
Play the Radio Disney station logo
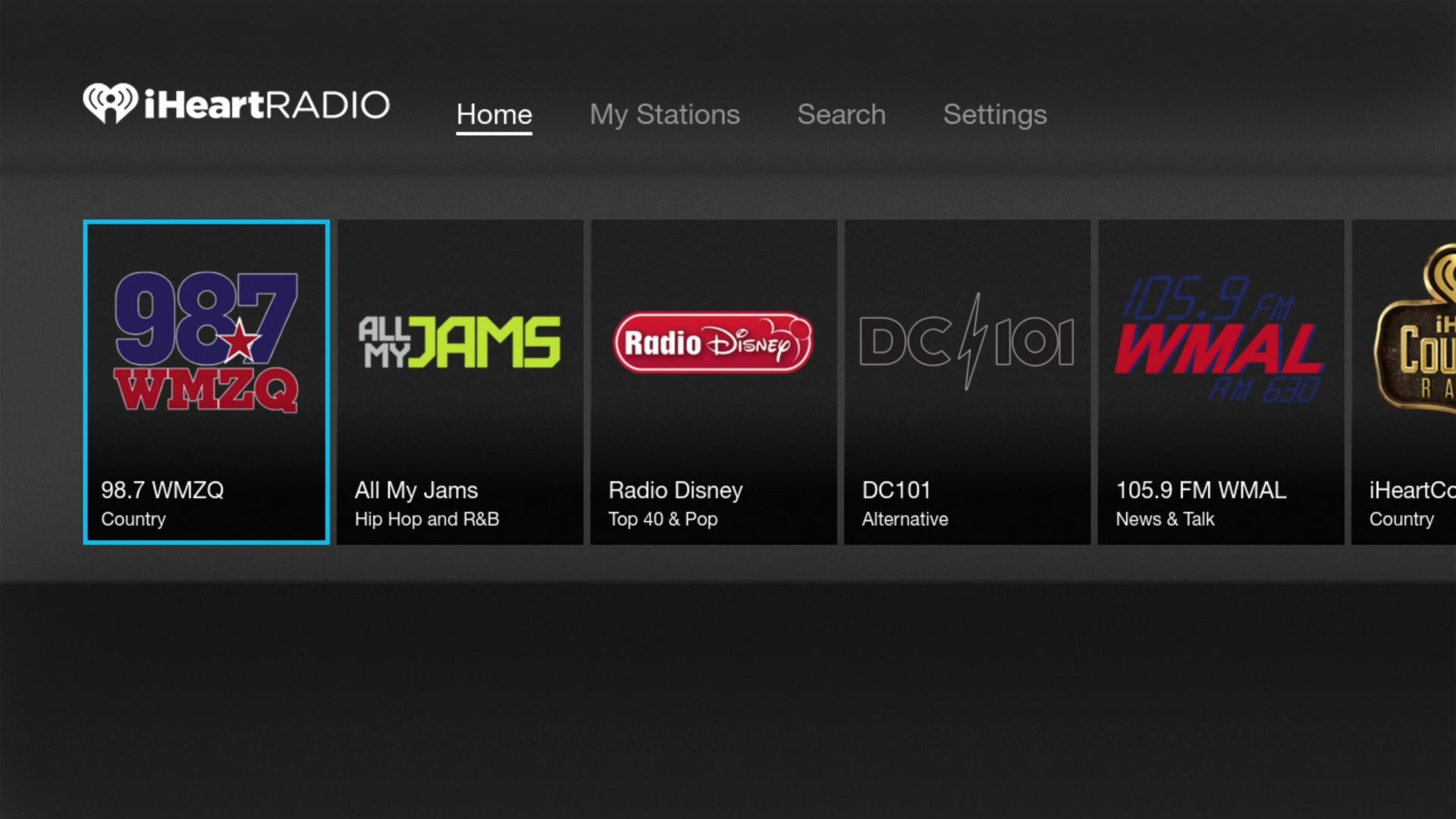(x=713, y=343)
